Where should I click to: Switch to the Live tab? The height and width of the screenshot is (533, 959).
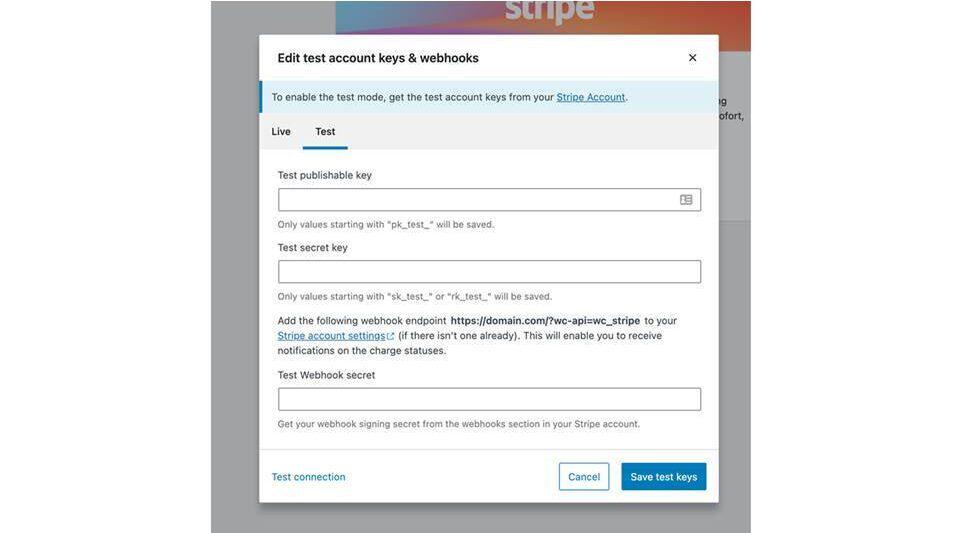281,132
